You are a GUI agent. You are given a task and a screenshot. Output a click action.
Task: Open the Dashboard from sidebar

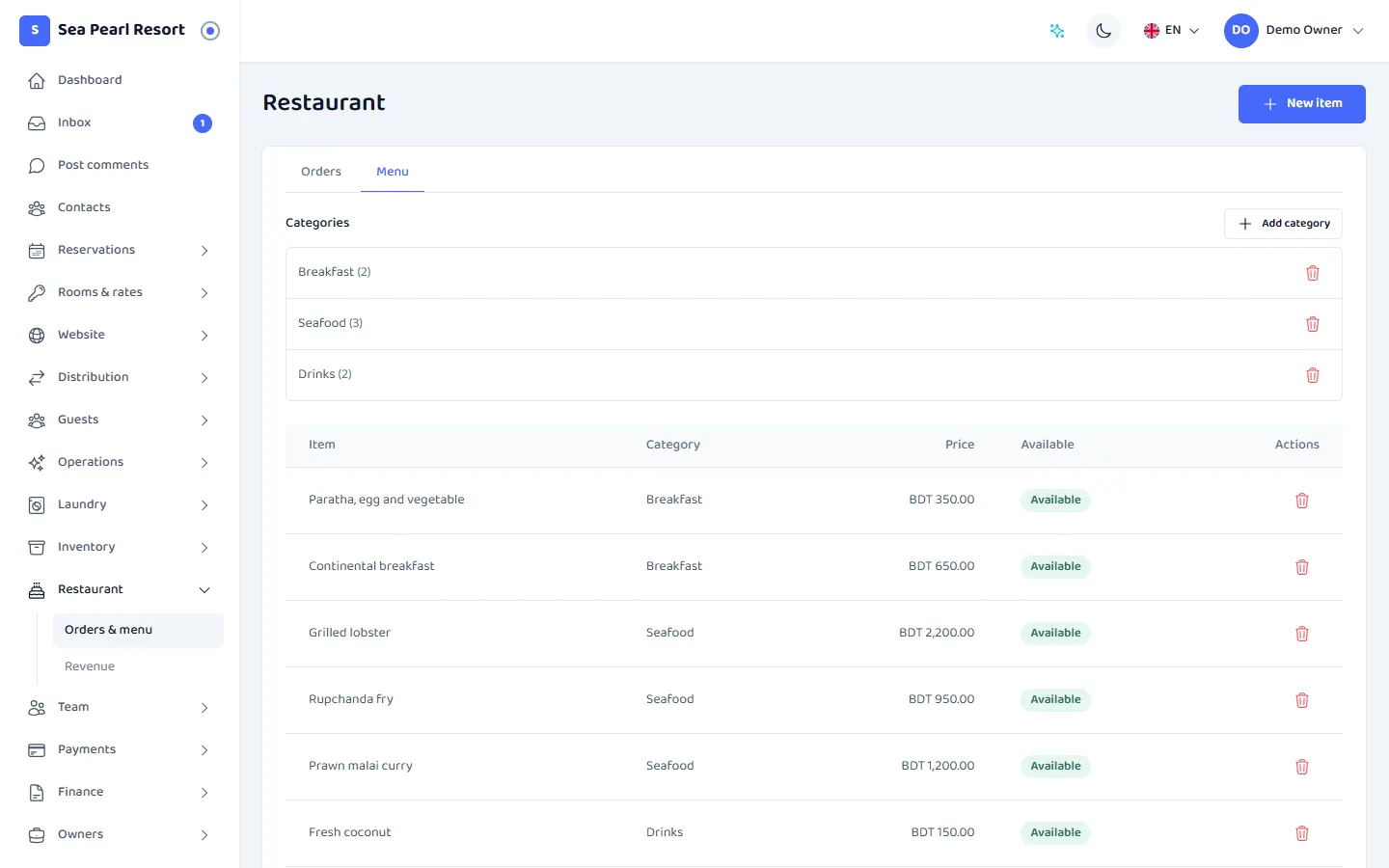pos(120,80)
